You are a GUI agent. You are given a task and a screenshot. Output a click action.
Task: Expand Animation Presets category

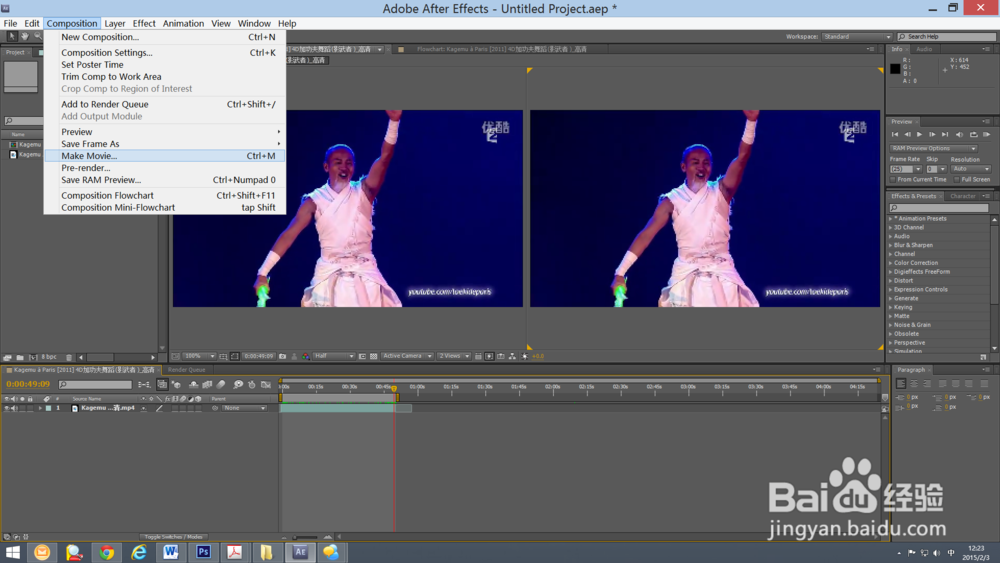coord(891,219)
